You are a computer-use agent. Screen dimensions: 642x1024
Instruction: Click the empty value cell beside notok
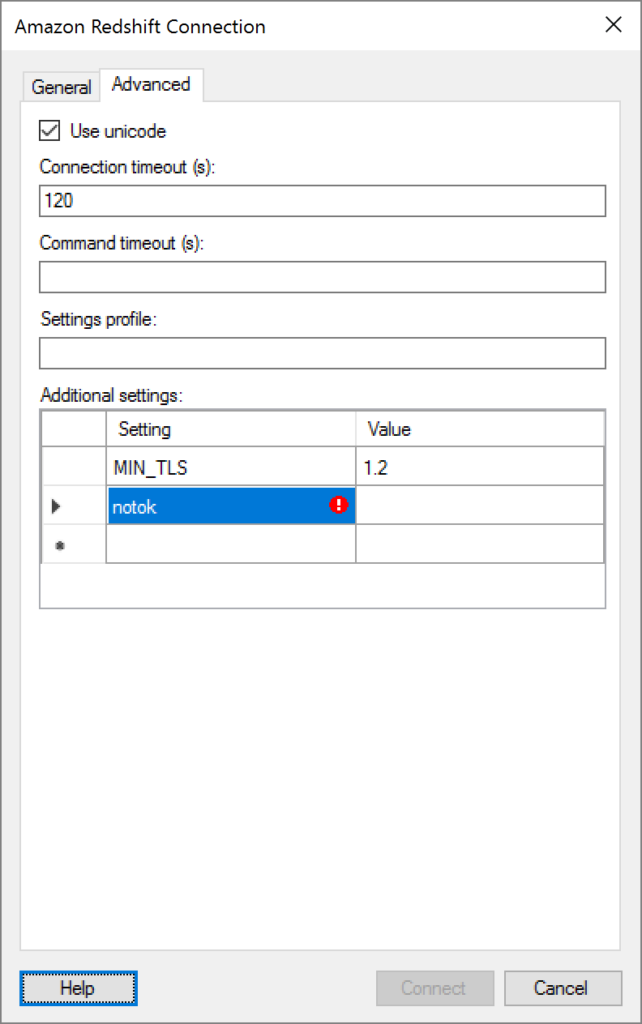[x=480, y=505]
